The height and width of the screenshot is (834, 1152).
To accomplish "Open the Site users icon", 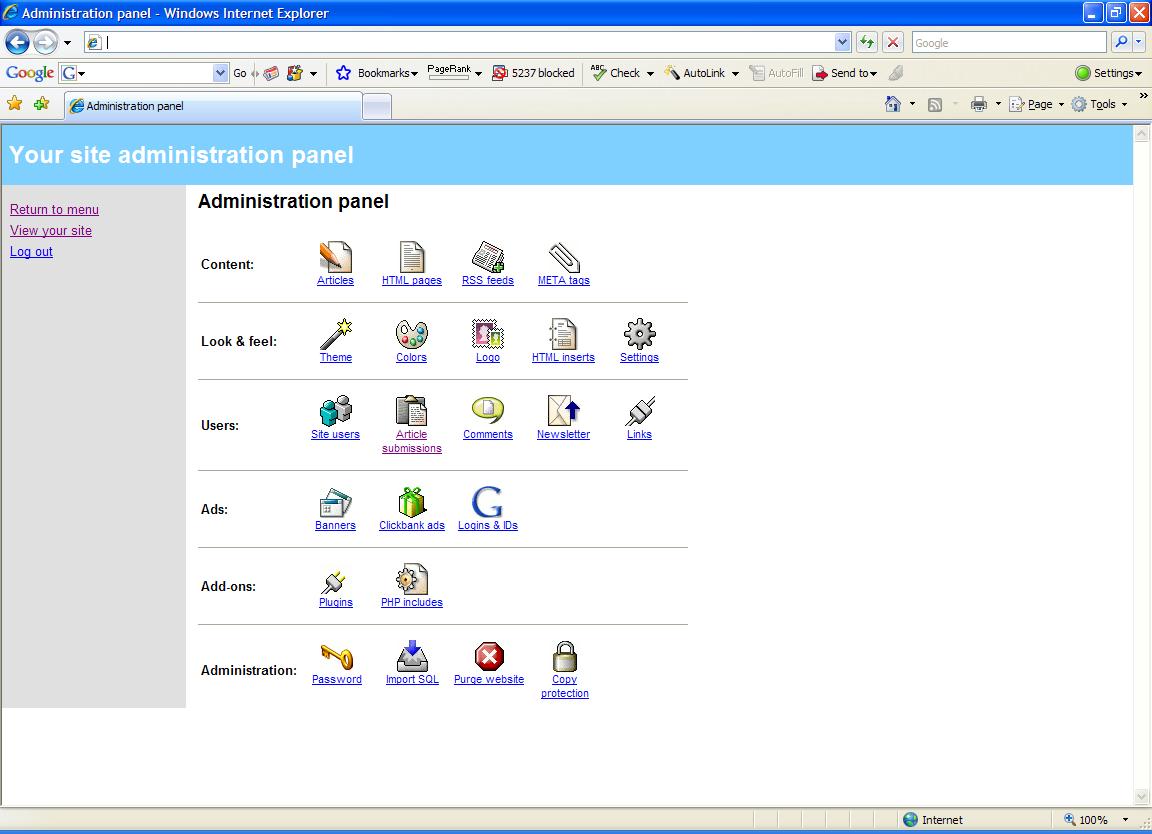I will [x=336, y=411].
